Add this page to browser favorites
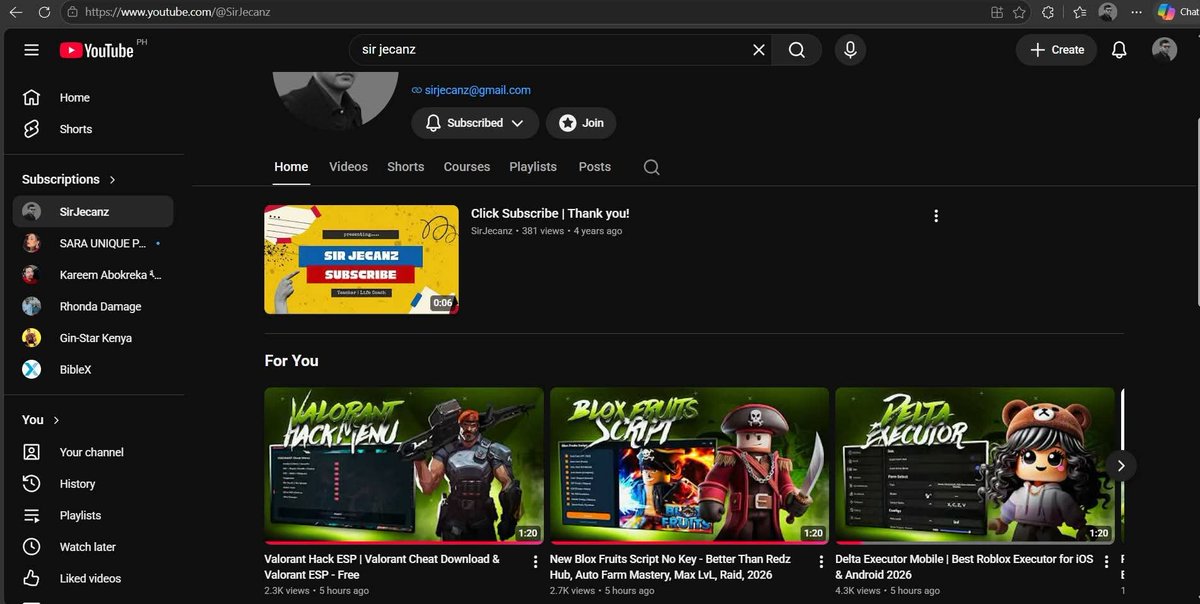The image size is (1200, 604). coord(1019,12)
